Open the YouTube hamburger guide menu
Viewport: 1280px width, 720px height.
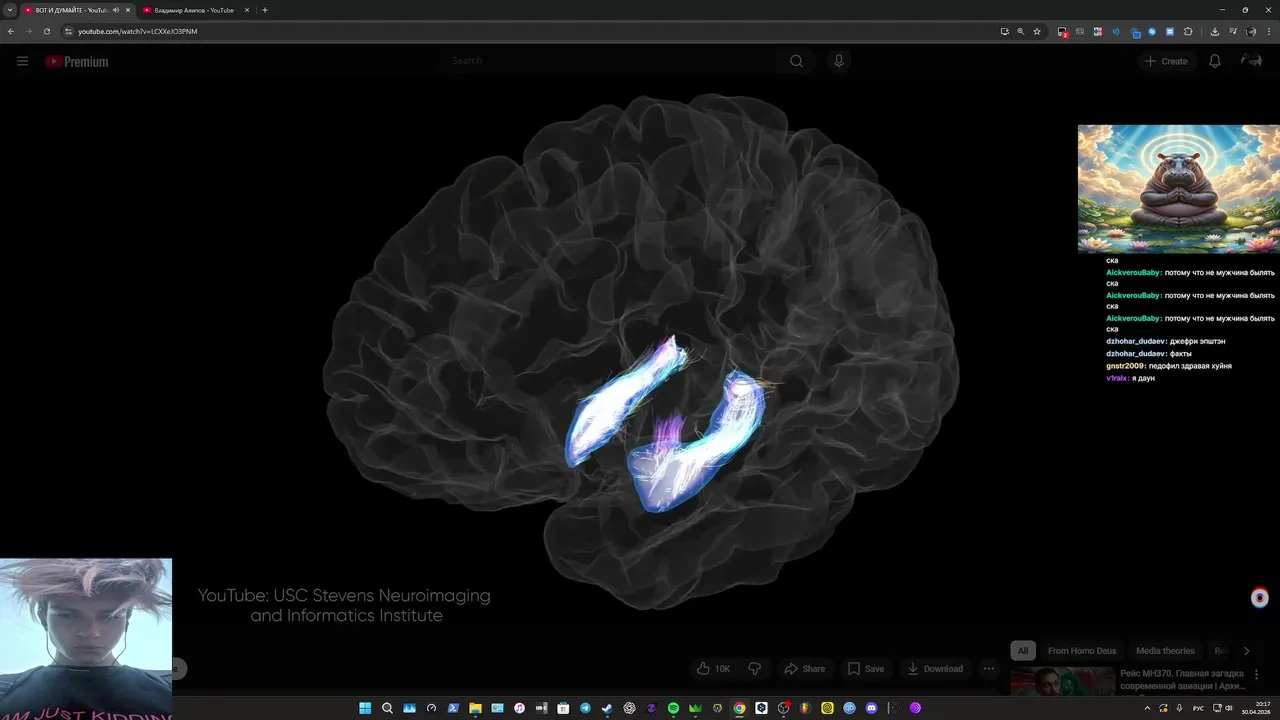pyautogui.click(x=22, y=61)
